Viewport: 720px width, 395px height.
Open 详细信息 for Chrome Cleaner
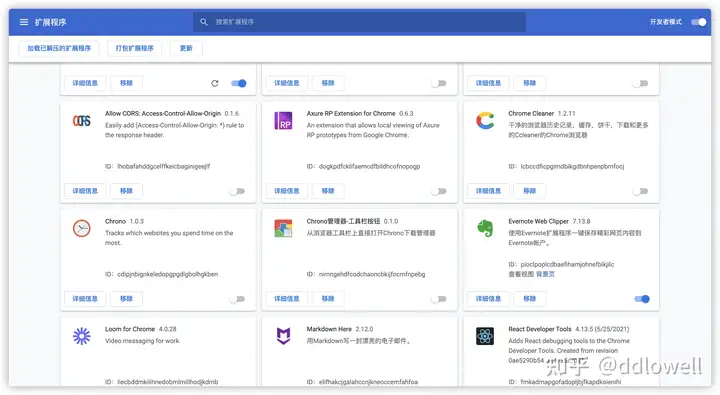pos(488,191)
